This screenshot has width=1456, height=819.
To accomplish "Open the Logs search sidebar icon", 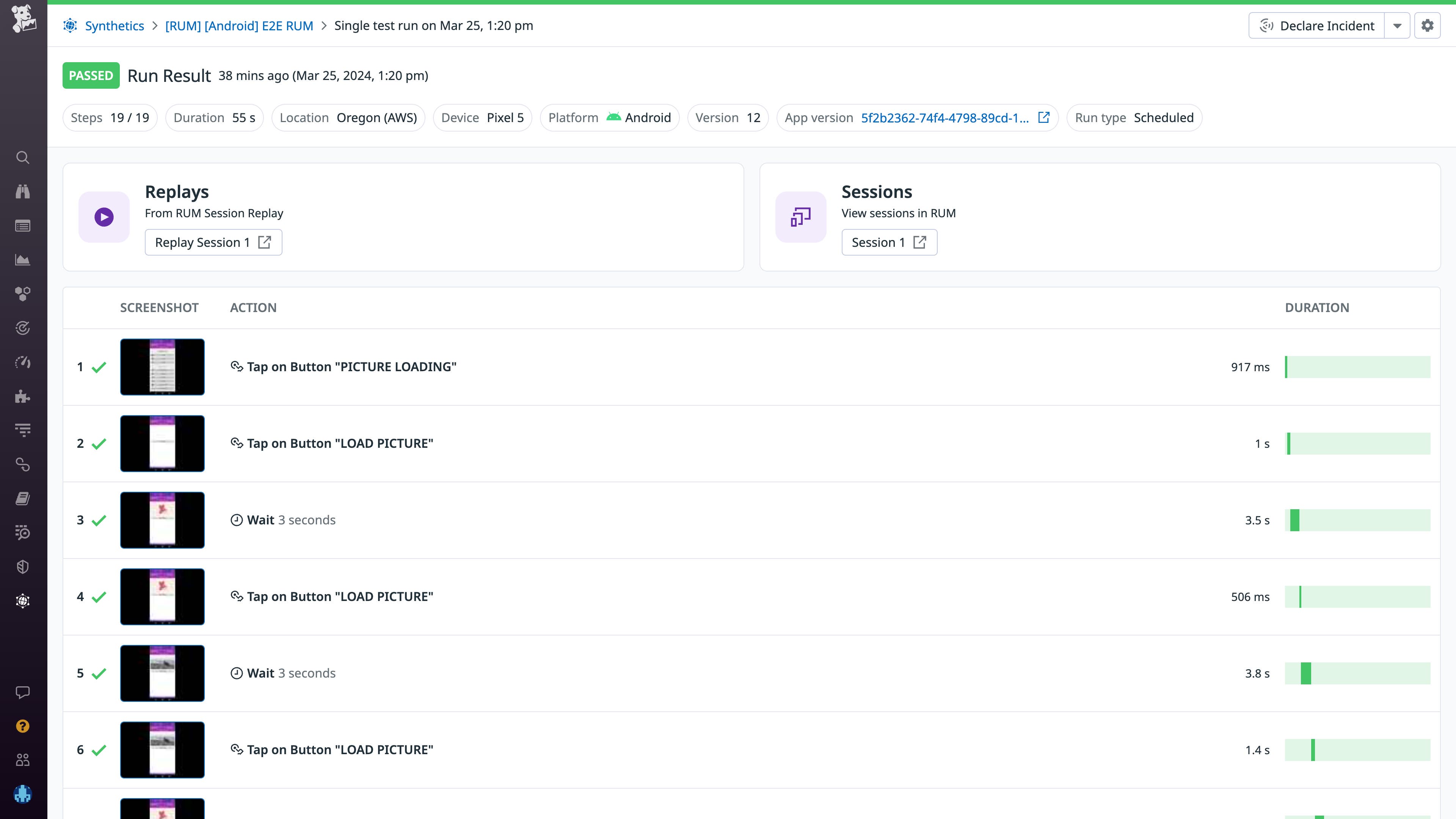I will 23,532.
